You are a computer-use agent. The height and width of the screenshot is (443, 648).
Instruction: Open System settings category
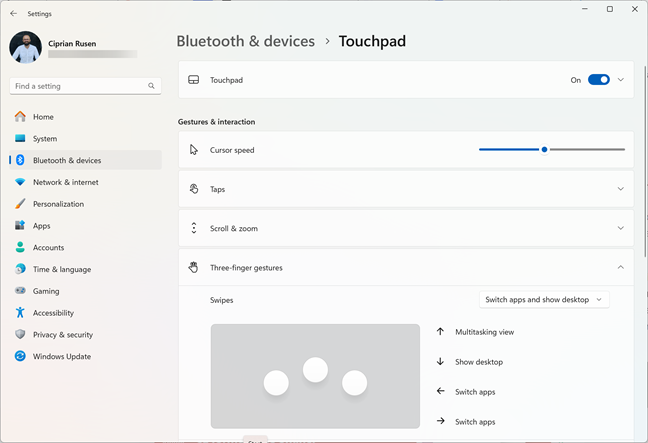click(86, 138)
